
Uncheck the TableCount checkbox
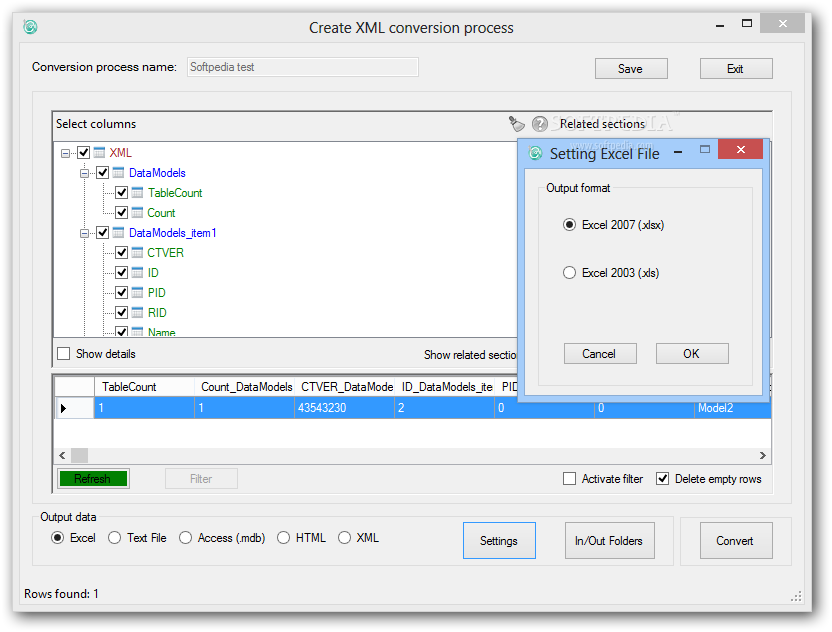[x=122, y=193]
